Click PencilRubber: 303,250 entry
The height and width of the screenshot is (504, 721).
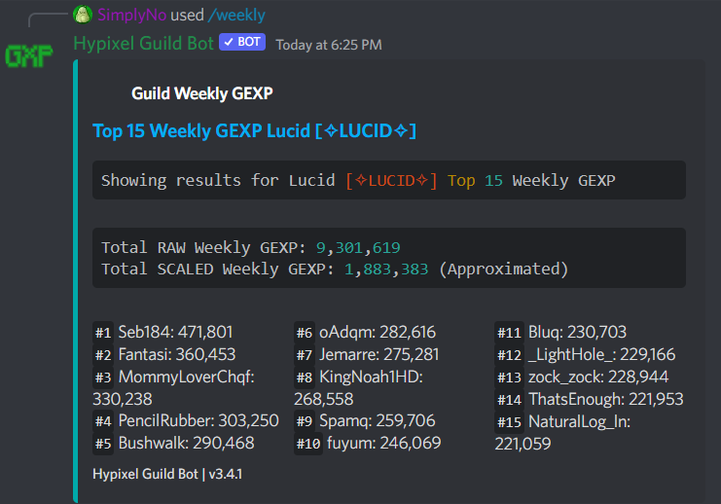click(x=199, y=421)
